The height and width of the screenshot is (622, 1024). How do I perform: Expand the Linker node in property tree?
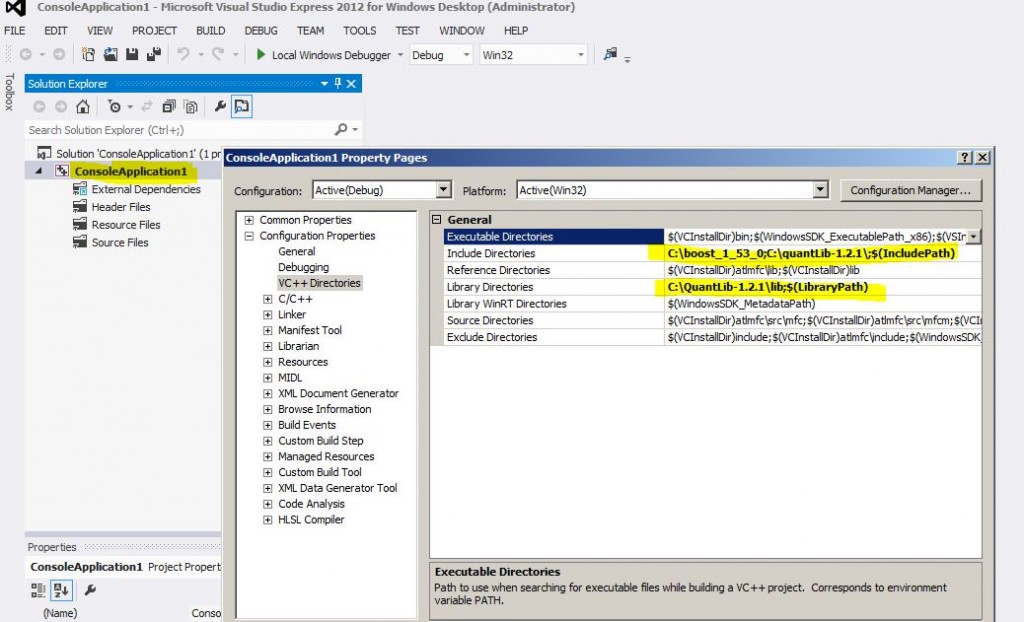268,315
